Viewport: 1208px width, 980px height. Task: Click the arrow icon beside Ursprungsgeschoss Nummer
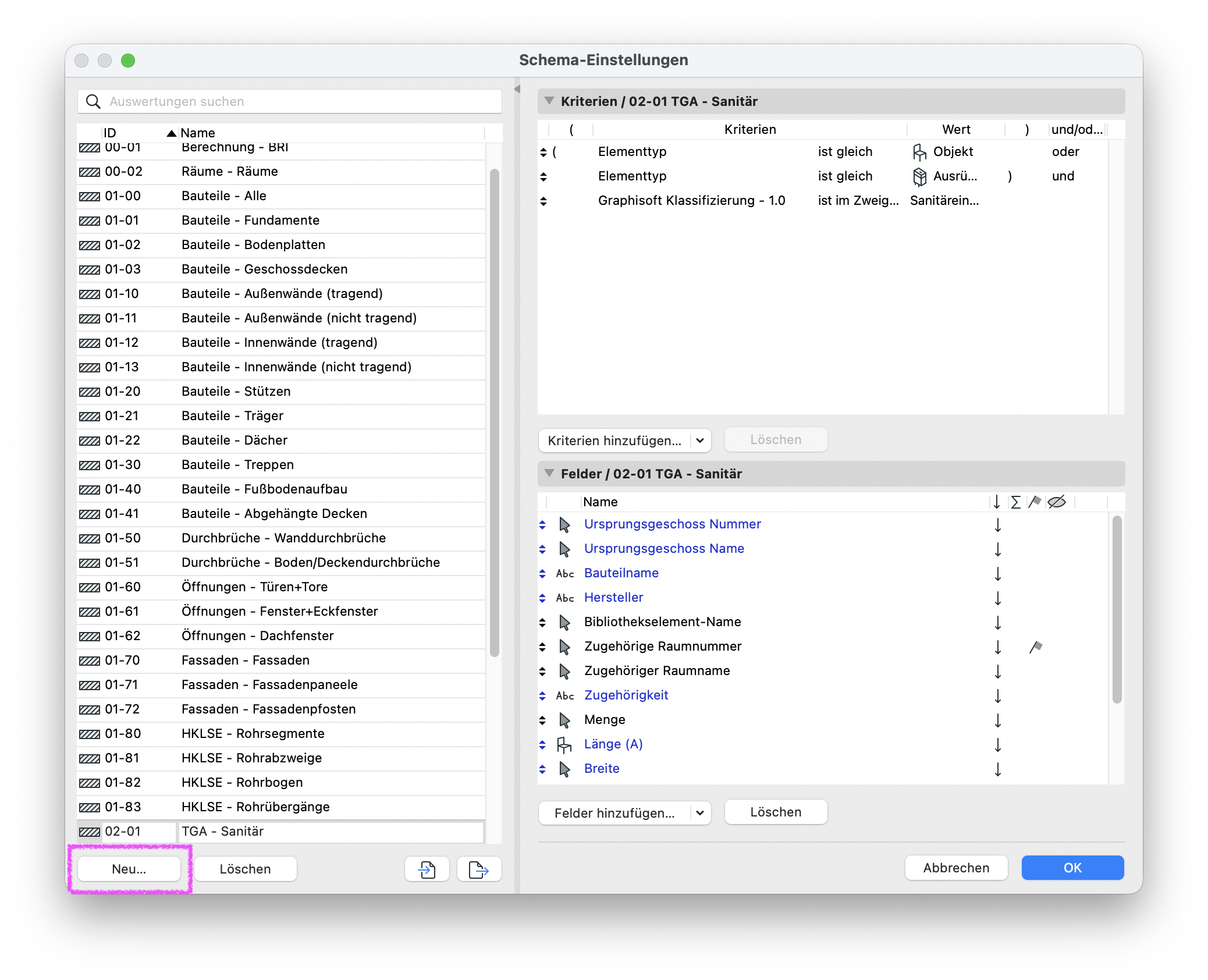[564, 524]
